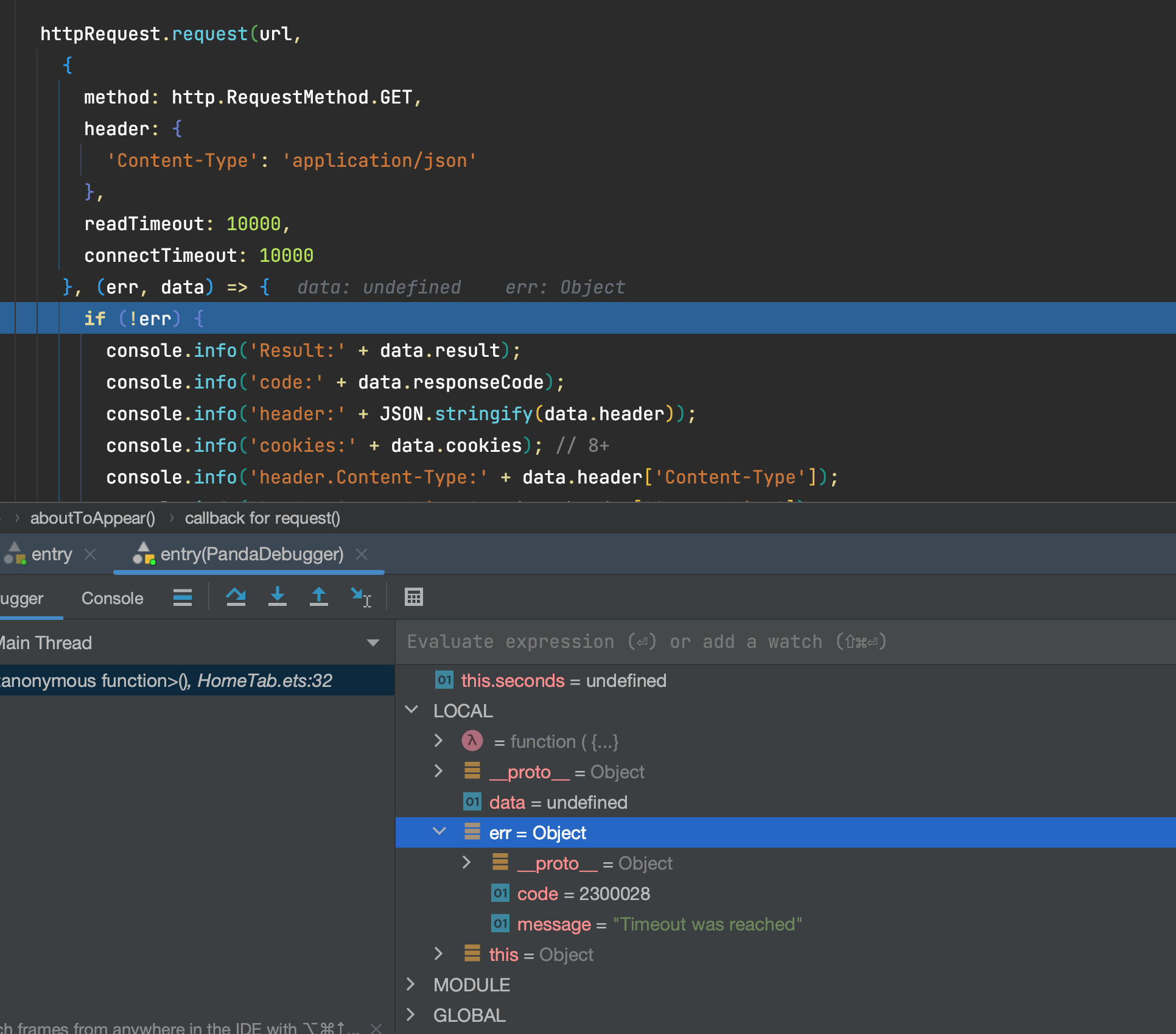
Task: Click the object icon beside err's __proto__
Action: click(500, 862)
